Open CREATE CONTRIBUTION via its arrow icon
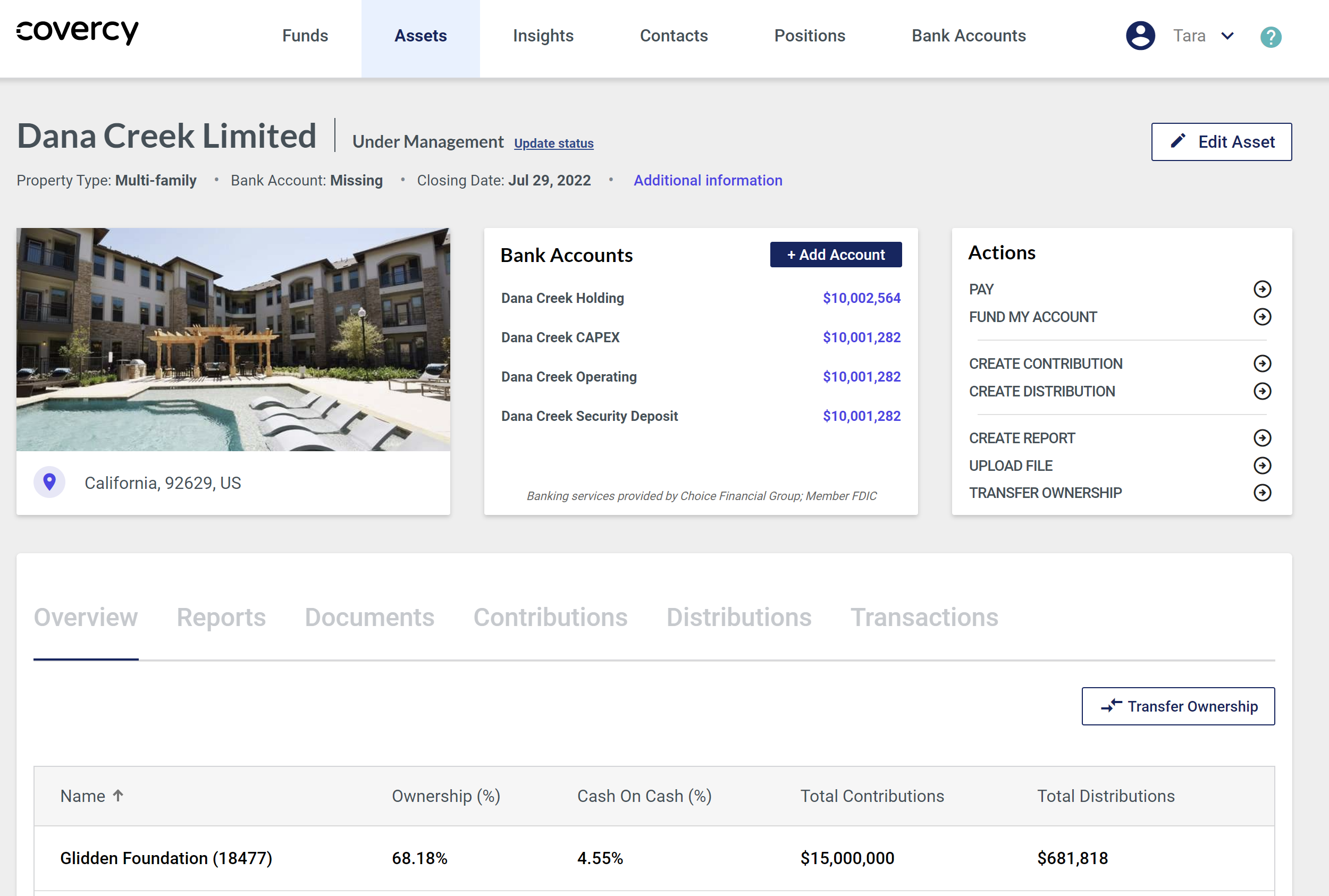1329x896 pixels. (x=1262, y=364)
